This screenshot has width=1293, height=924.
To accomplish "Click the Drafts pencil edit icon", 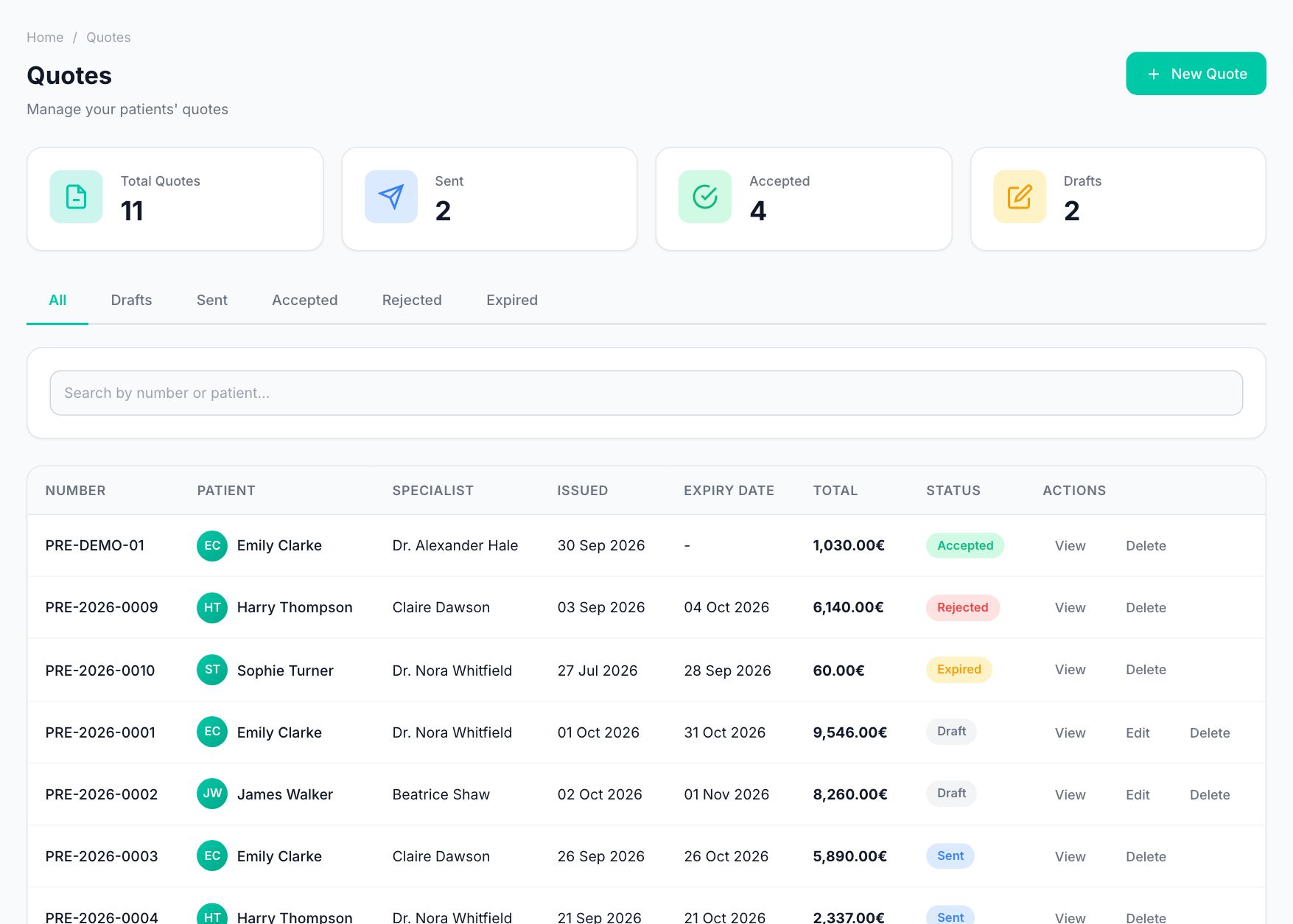I will (x=1020, y=197).
